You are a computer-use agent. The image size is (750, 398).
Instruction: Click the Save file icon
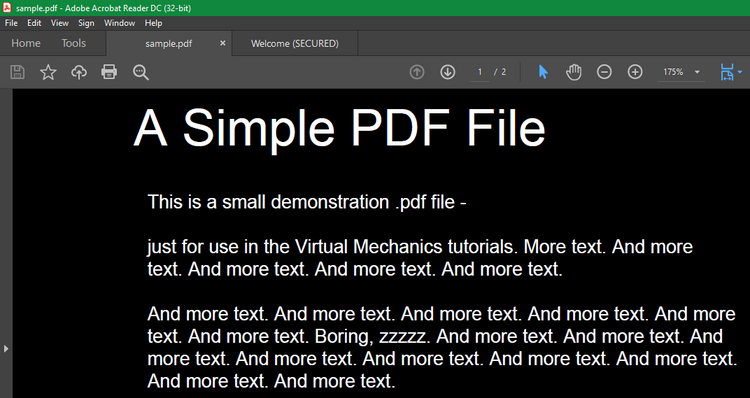(18, 72)
